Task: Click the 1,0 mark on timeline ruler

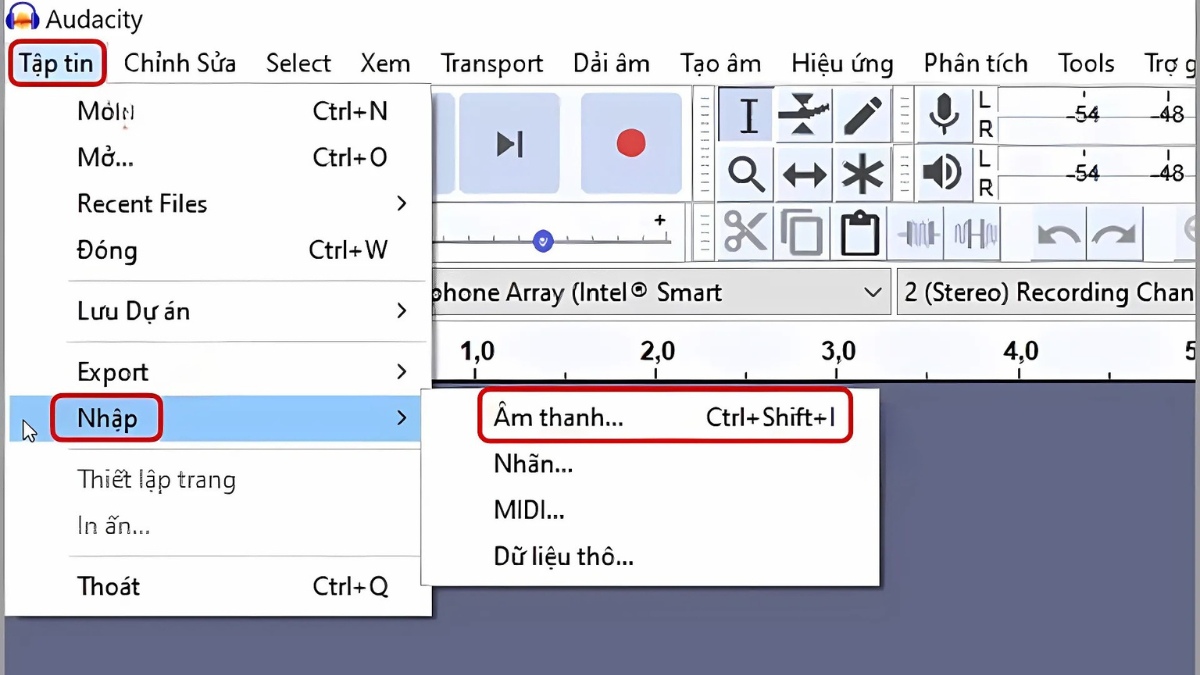Action: pyautogui.click(x=477, y=352)
